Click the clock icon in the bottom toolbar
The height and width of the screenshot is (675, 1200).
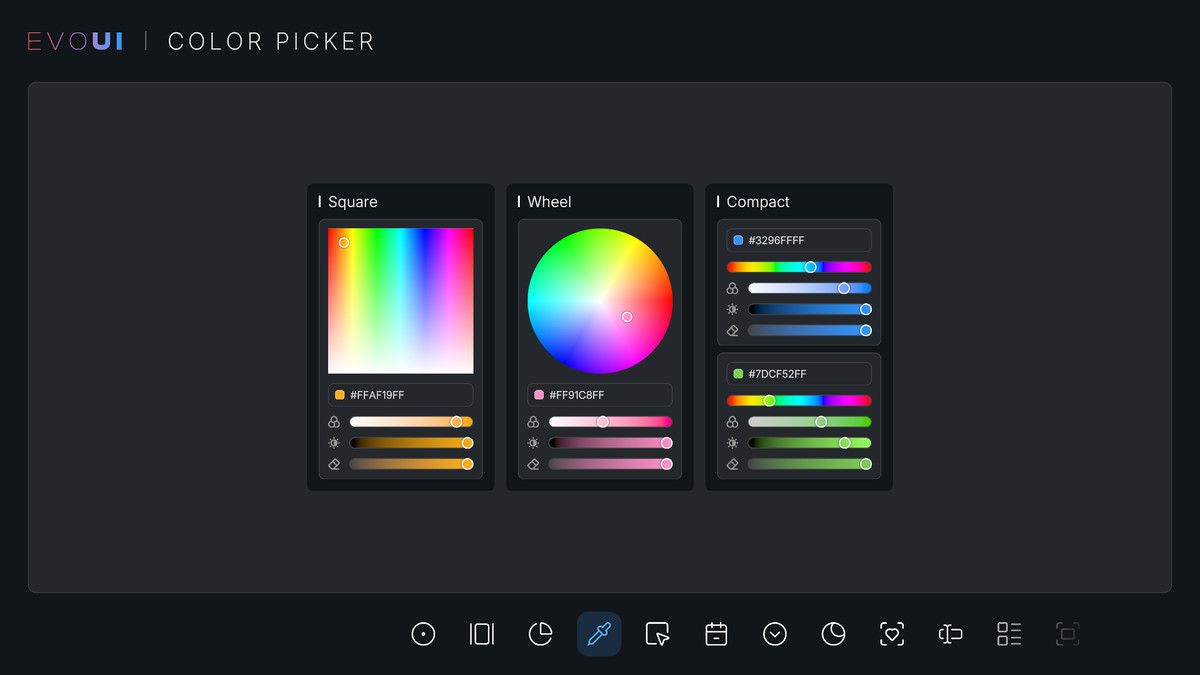(833, 634)
